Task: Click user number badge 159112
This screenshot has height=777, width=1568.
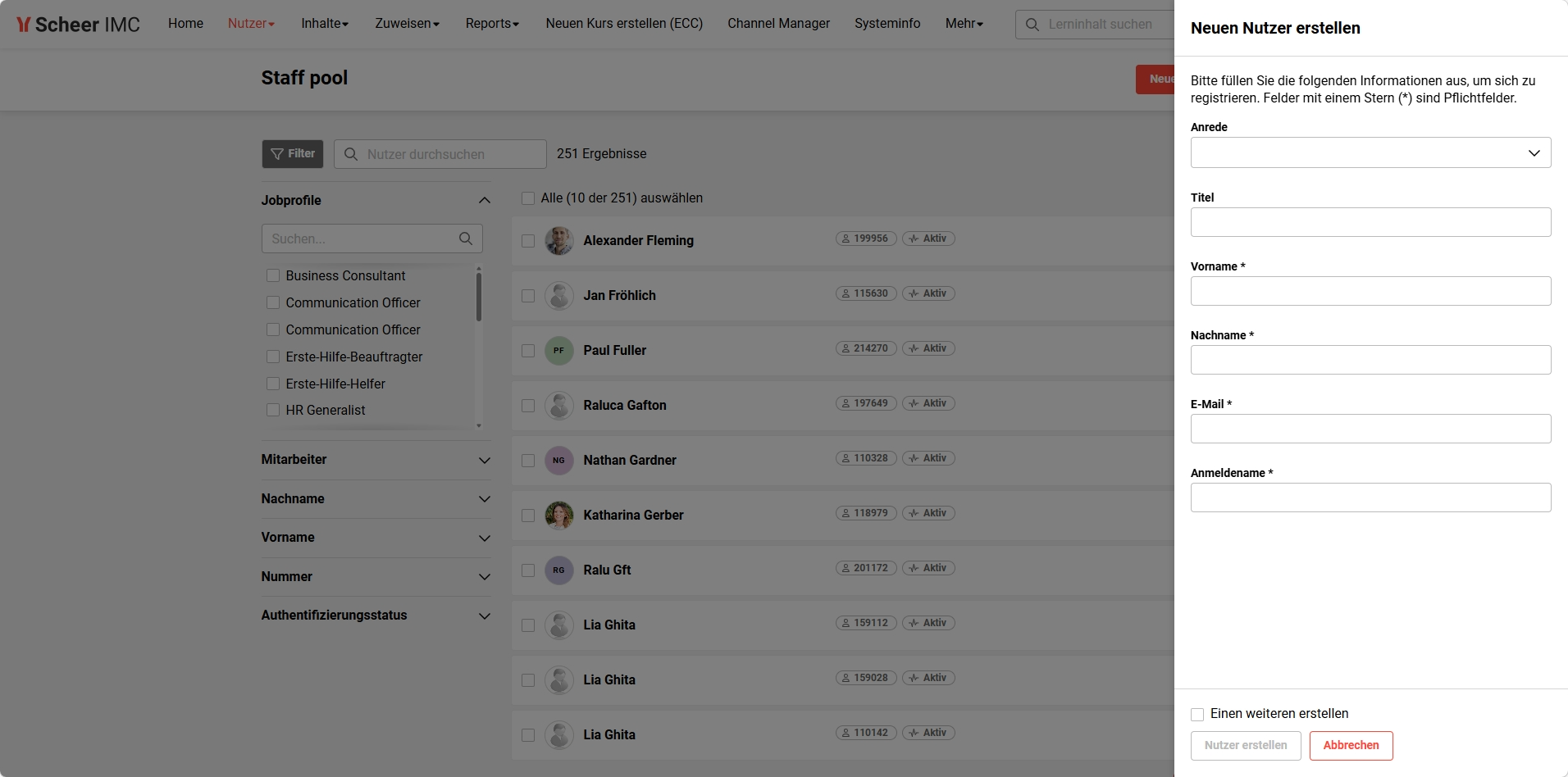Action: tap(866, 623)
